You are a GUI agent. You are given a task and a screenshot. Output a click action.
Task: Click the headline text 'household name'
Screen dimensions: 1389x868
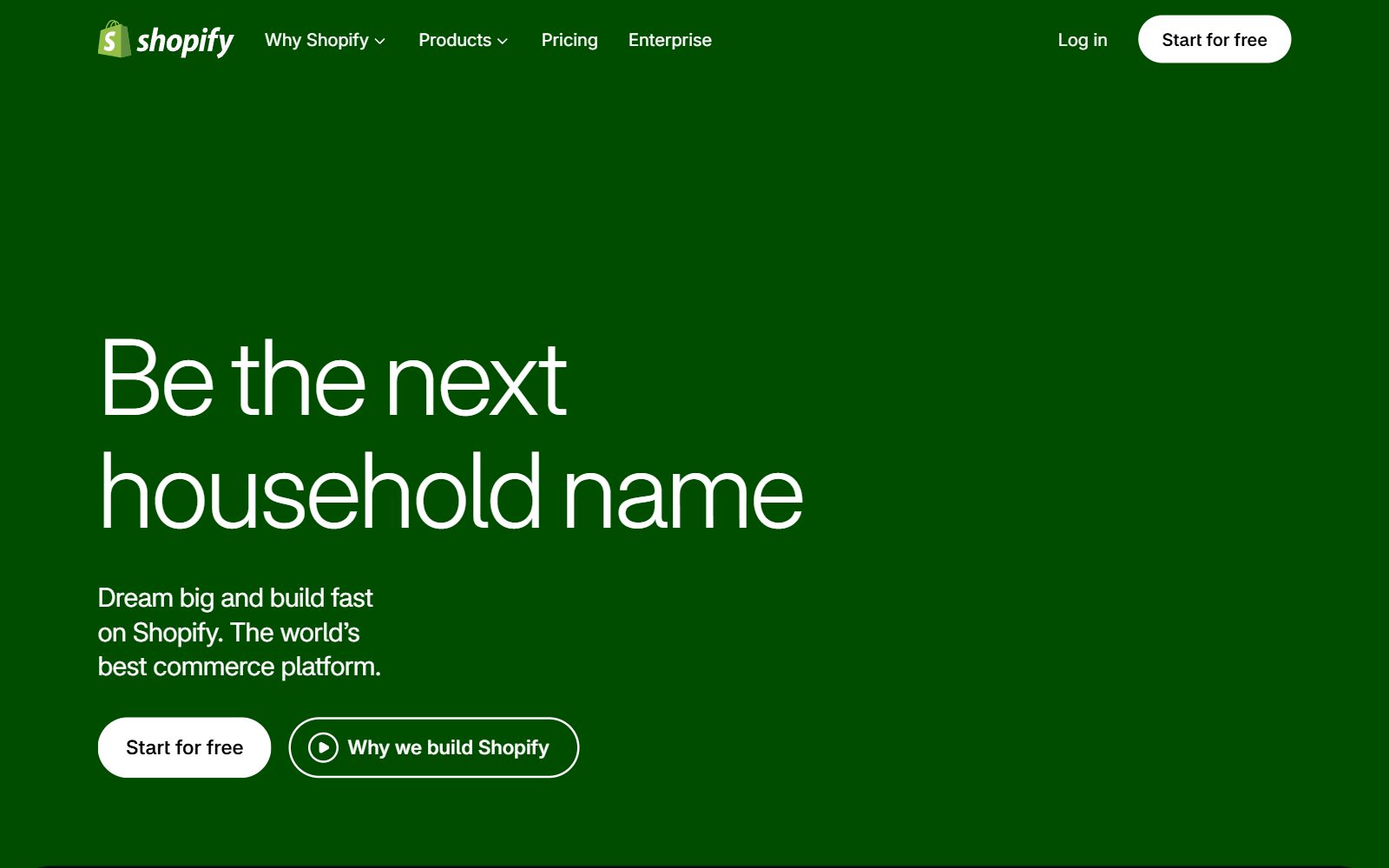451,491
